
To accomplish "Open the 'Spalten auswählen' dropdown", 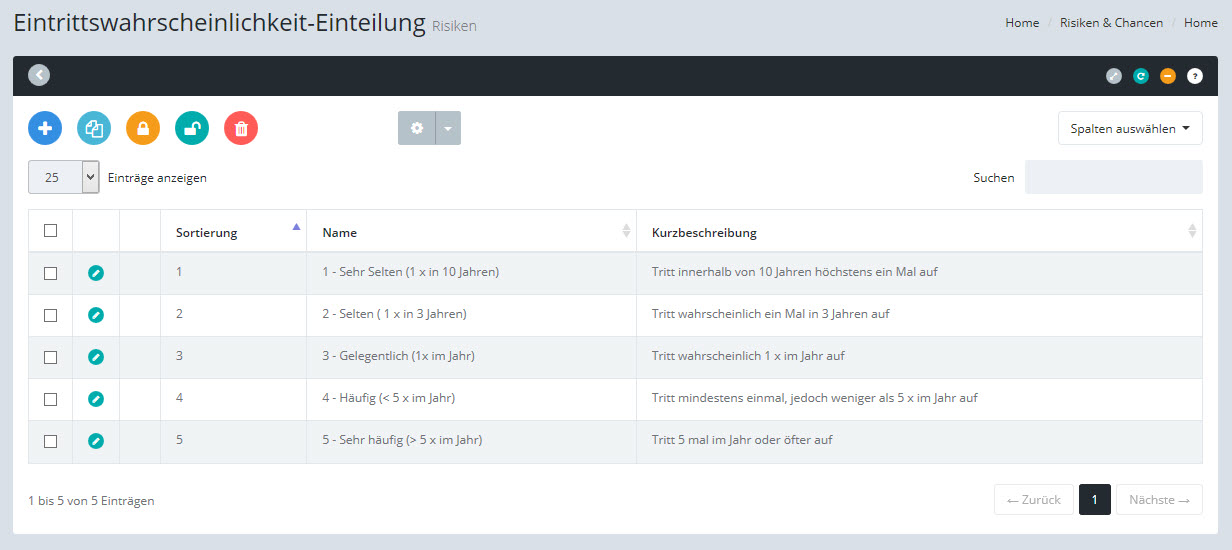I will pyautogui.click(x=1130, y=128).
